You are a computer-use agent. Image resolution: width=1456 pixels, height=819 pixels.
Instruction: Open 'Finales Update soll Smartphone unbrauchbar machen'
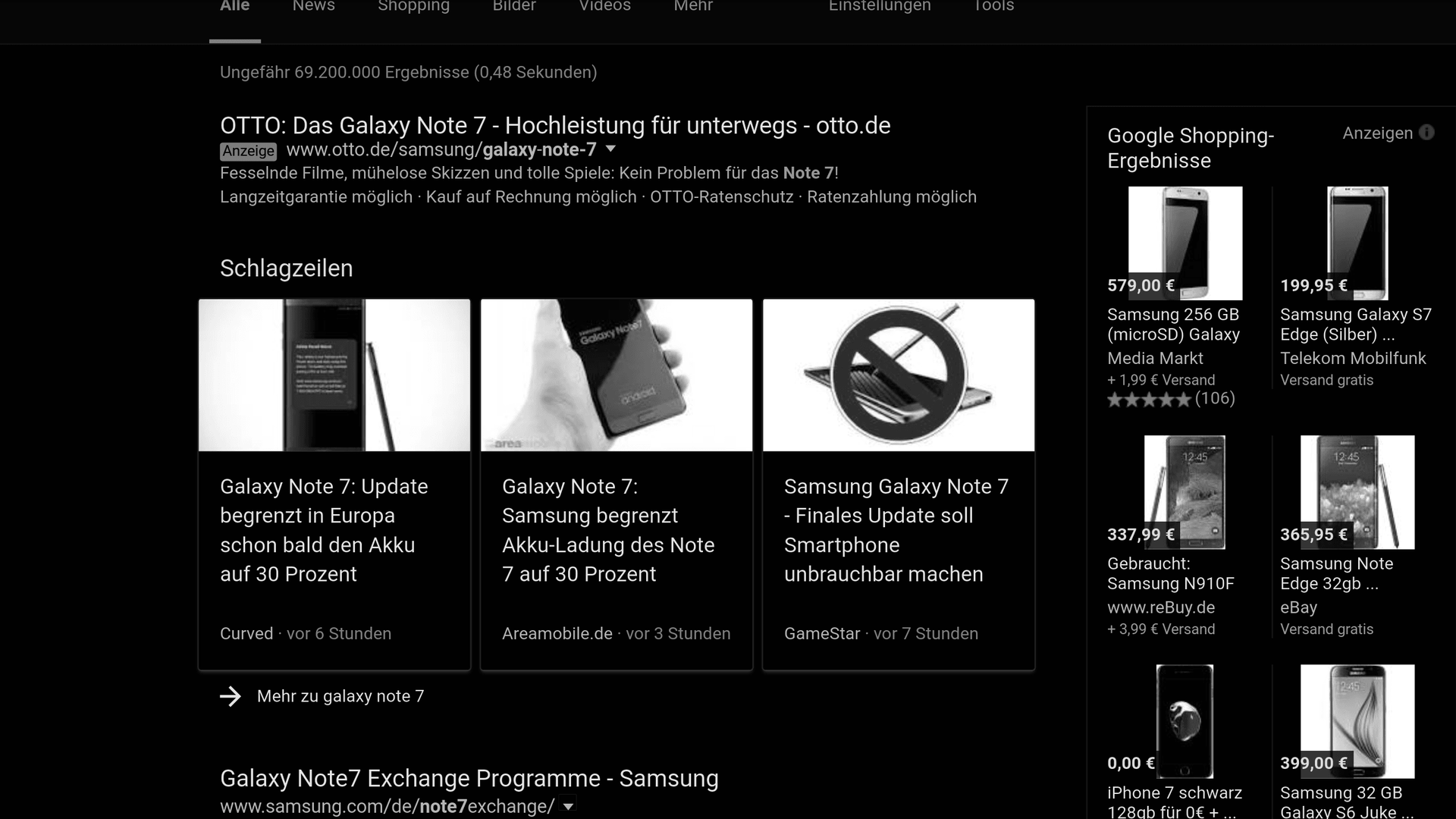click(x=896, y=530)
